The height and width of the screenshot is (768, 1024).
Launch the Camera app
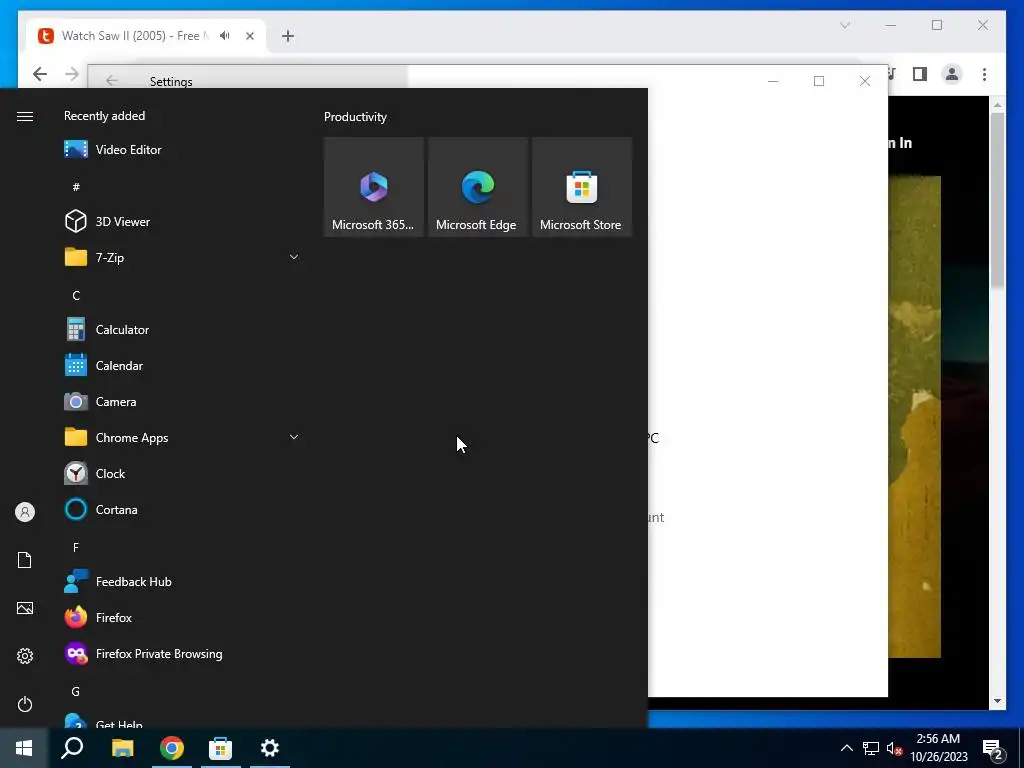coord(180,402)
